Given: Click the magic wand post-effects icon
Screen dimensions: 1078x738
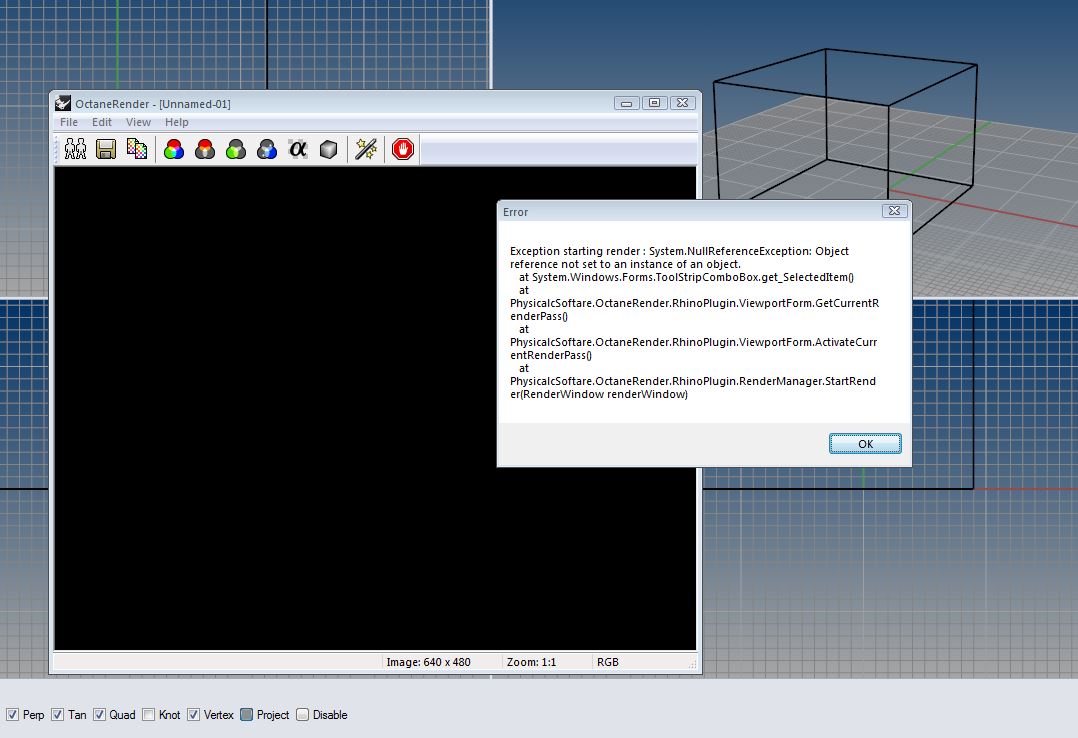Looking at the screenshot, I should click(x=366, y=149).
